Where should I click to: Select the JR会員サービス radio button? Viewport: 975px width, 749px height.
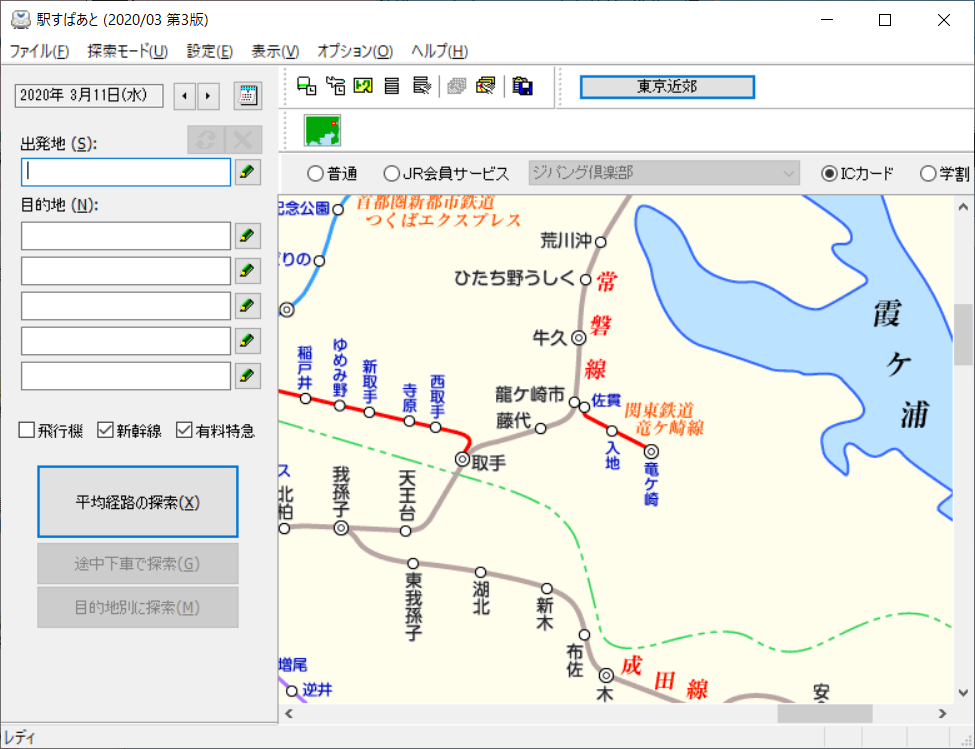[x=391, y=173]
